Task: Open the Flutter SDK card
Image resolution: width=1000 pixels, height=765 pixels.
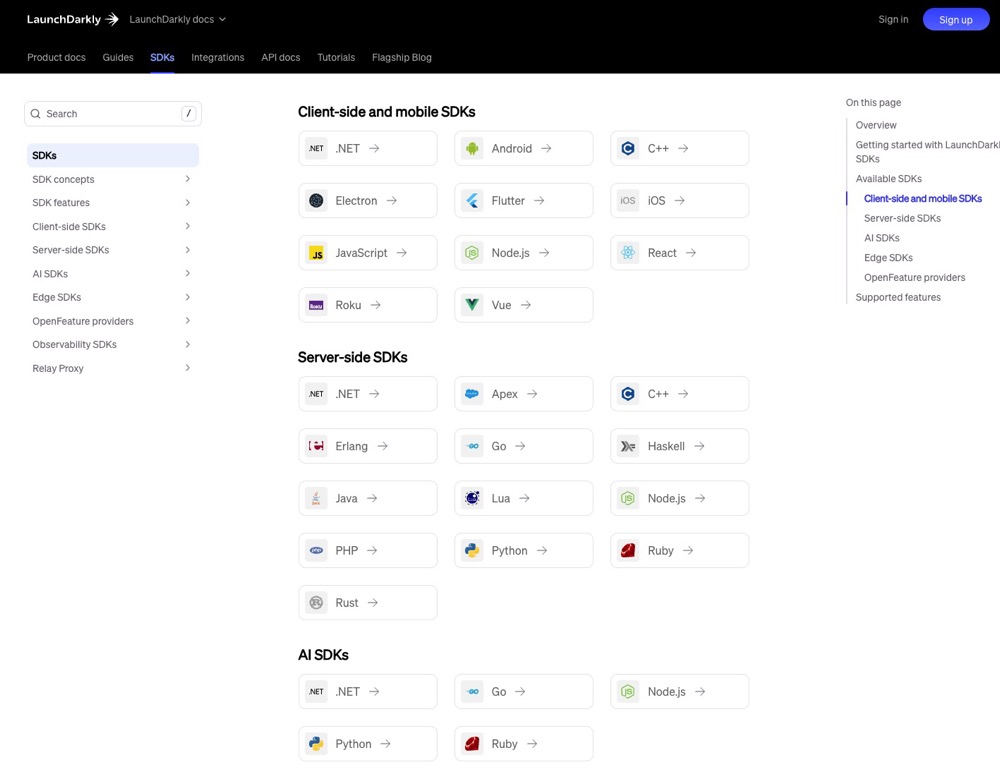Action: 523,200
